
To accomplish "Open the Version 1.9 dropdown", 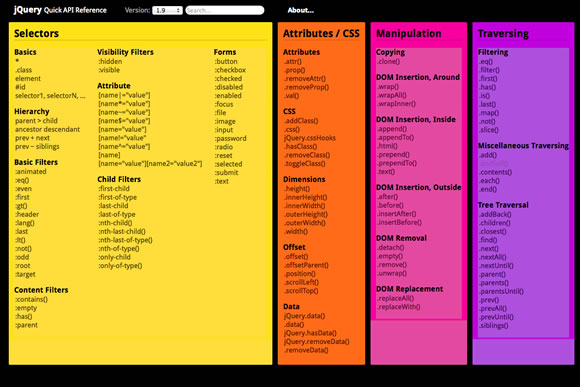I will tap(167, 10).
